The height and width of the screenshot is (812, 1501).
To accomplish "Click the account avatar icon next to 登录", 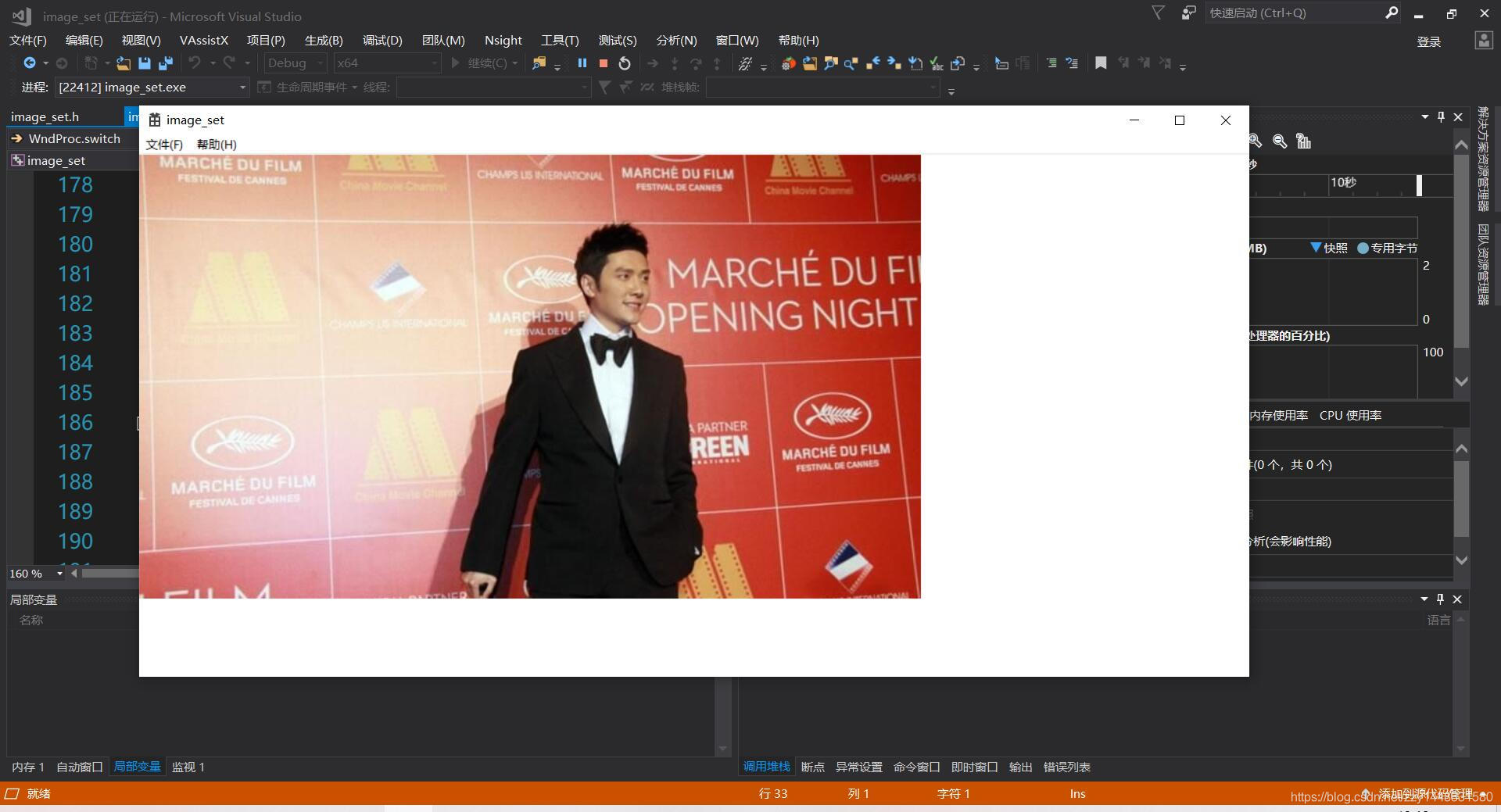I will [1483, 41].
